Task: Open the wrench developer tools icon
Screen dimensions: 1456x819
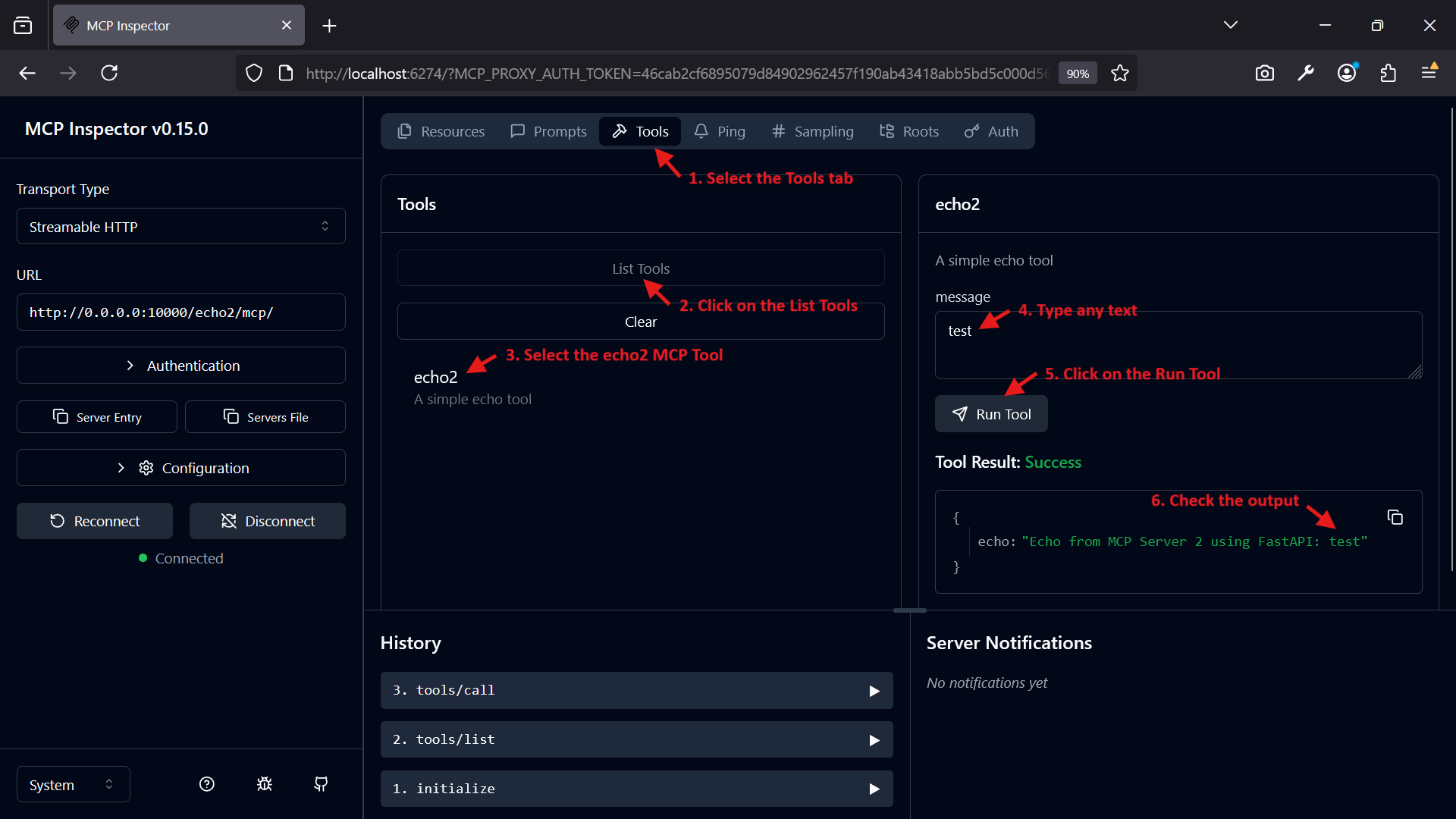Action: (1306, 73)
